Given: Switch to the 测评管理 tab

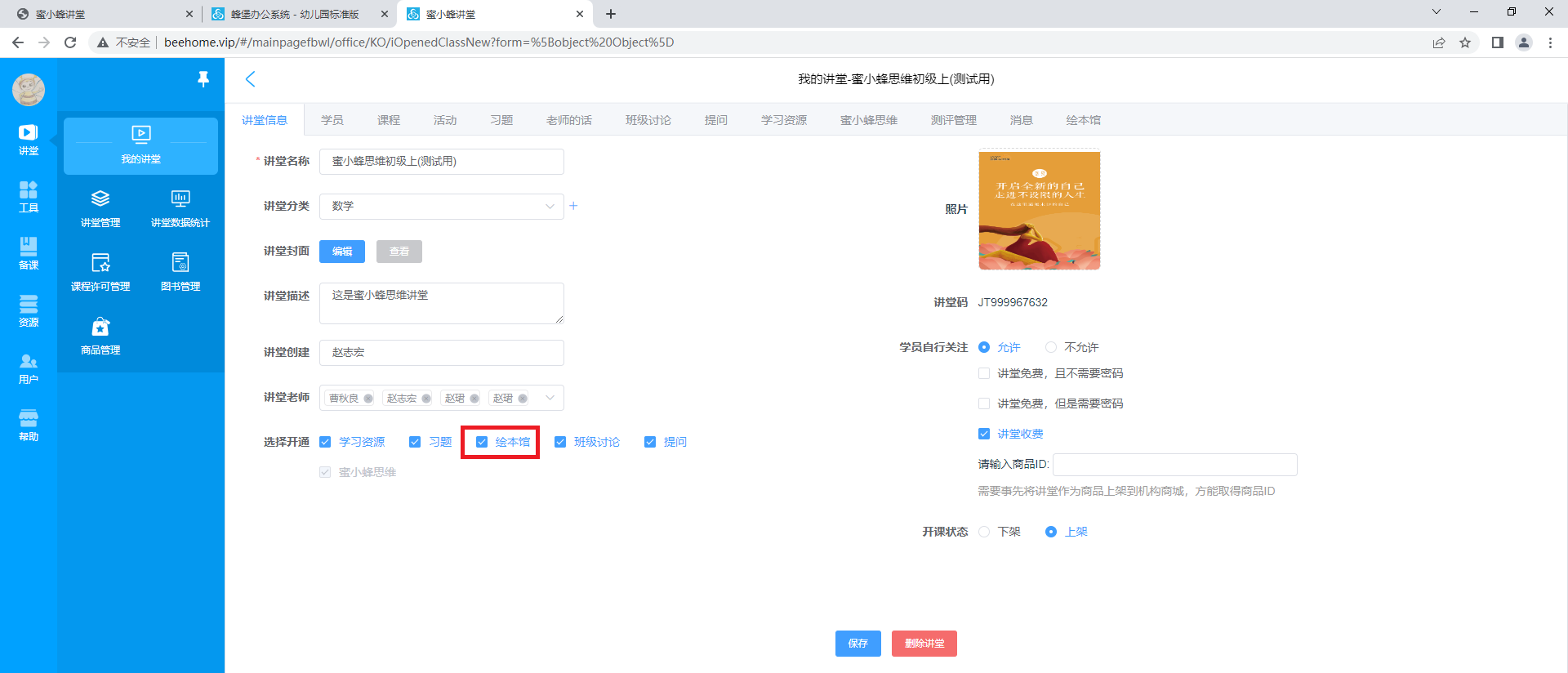Looking at the screenshot, I should [953, 120].
